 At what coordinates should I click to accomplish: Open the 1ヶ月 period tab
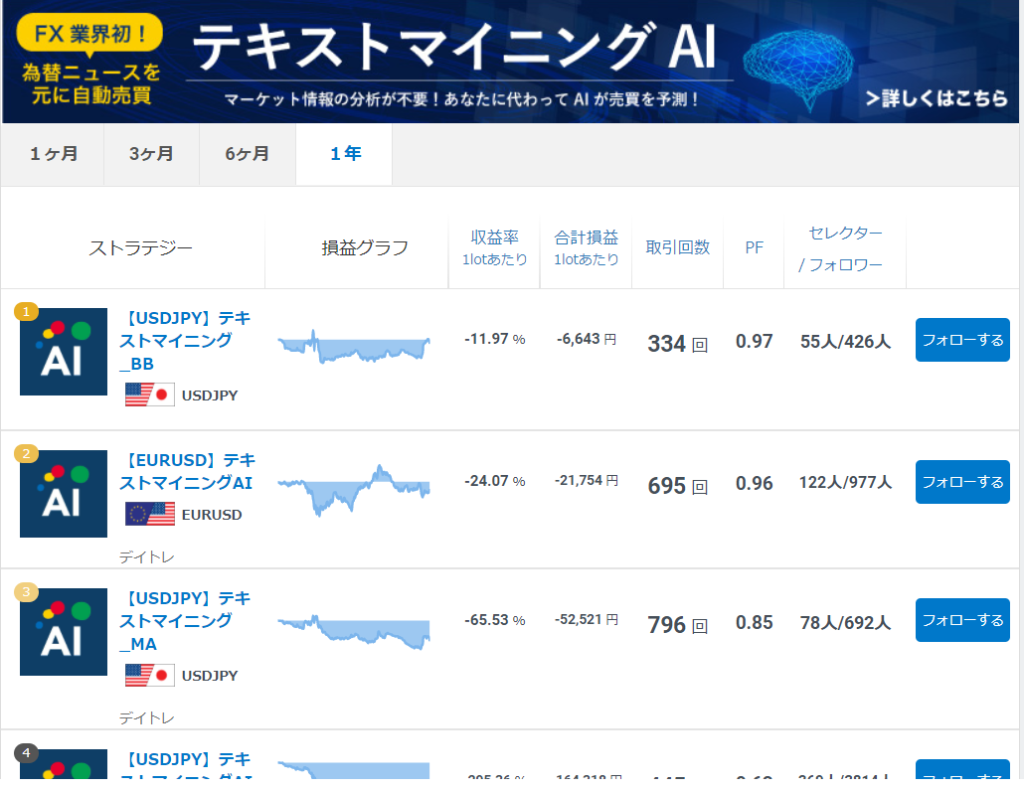coord(53,154)
